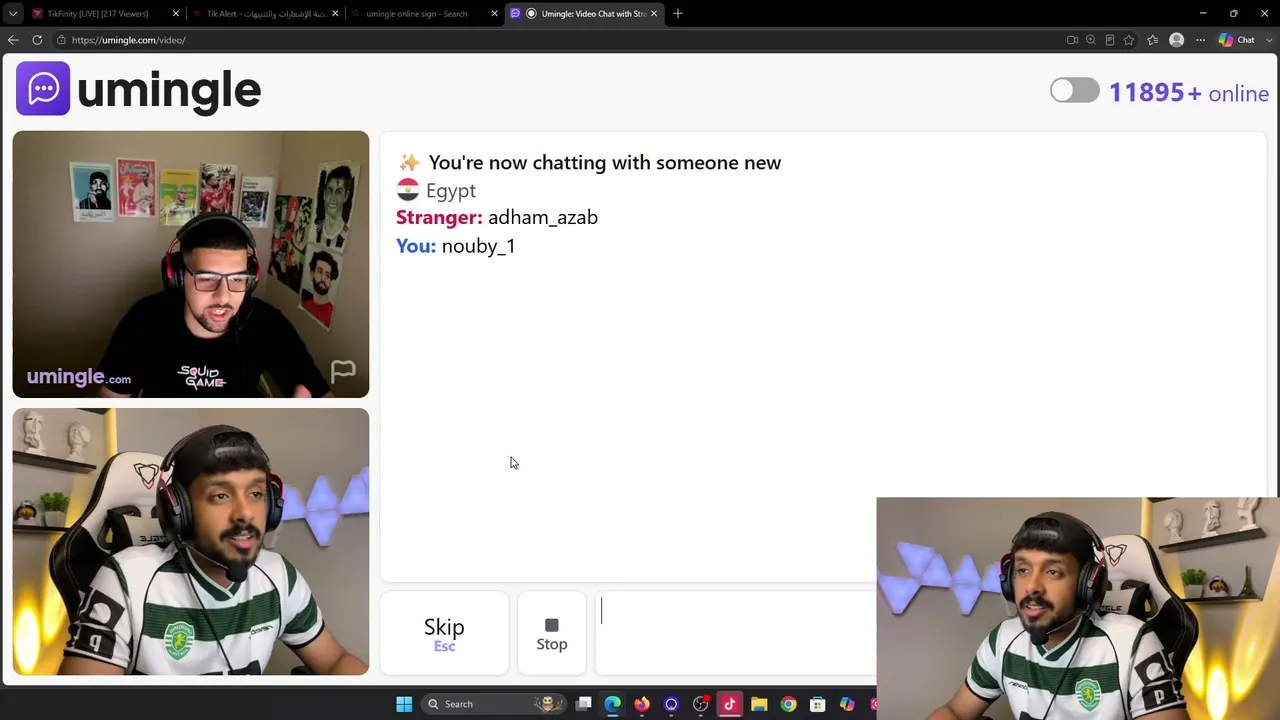Open Microsoft Edge from the taskbar
This screenshot has height=720, width=1280.
point(613,704)
